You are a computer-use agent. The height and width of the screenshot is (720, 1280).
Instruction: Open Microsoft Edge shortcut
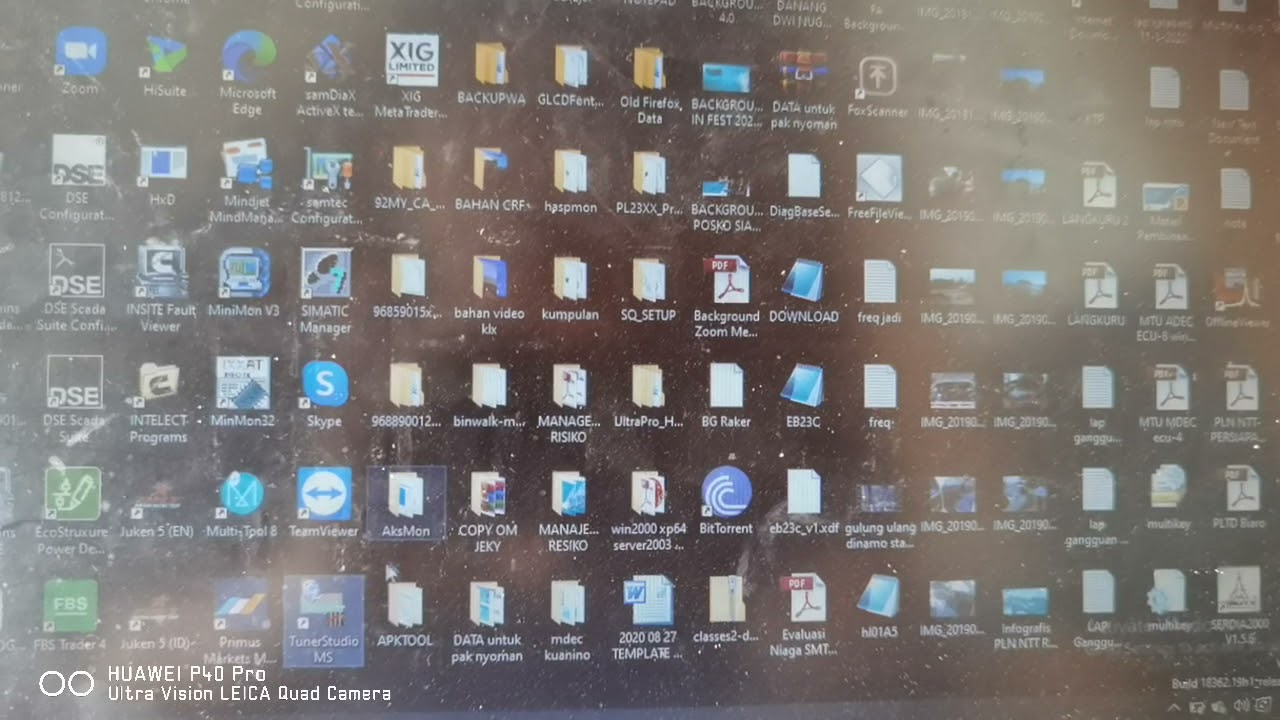(248, 73)
